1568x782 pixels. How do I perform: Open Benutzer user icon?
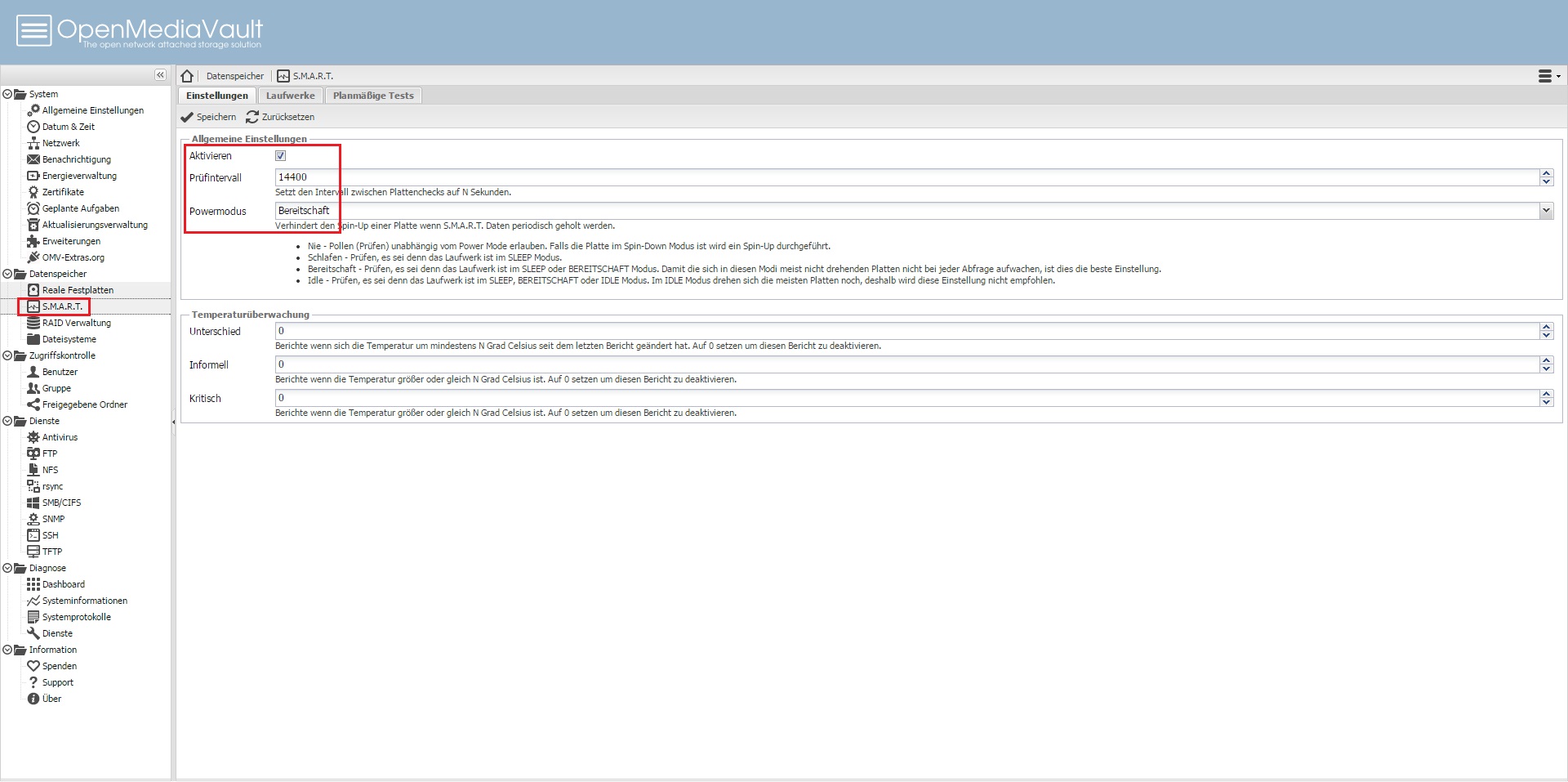pyautogui.click(x=33, y=372)
